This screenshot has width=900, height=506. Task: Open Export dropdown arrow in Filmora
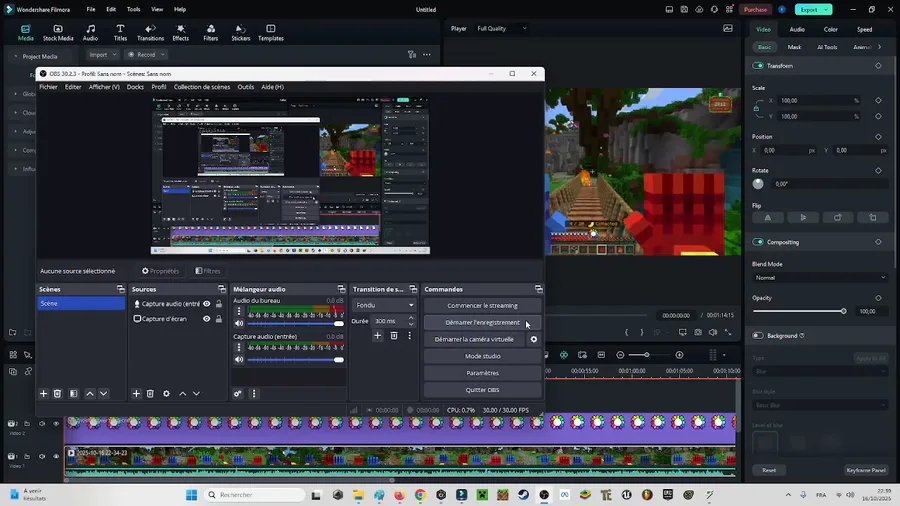pos(826,10)
